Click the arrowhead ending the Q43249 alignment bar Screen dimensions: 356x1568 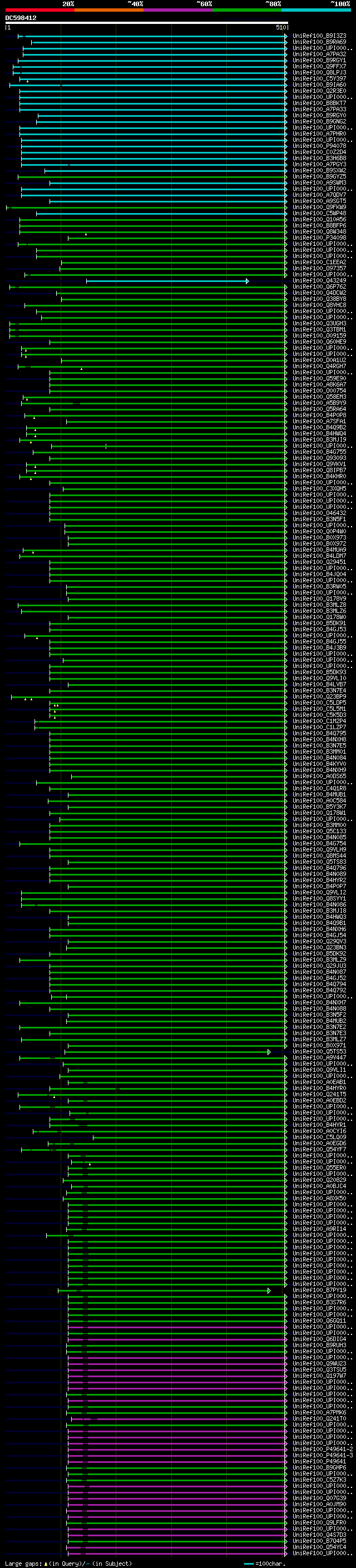point(247,281)
